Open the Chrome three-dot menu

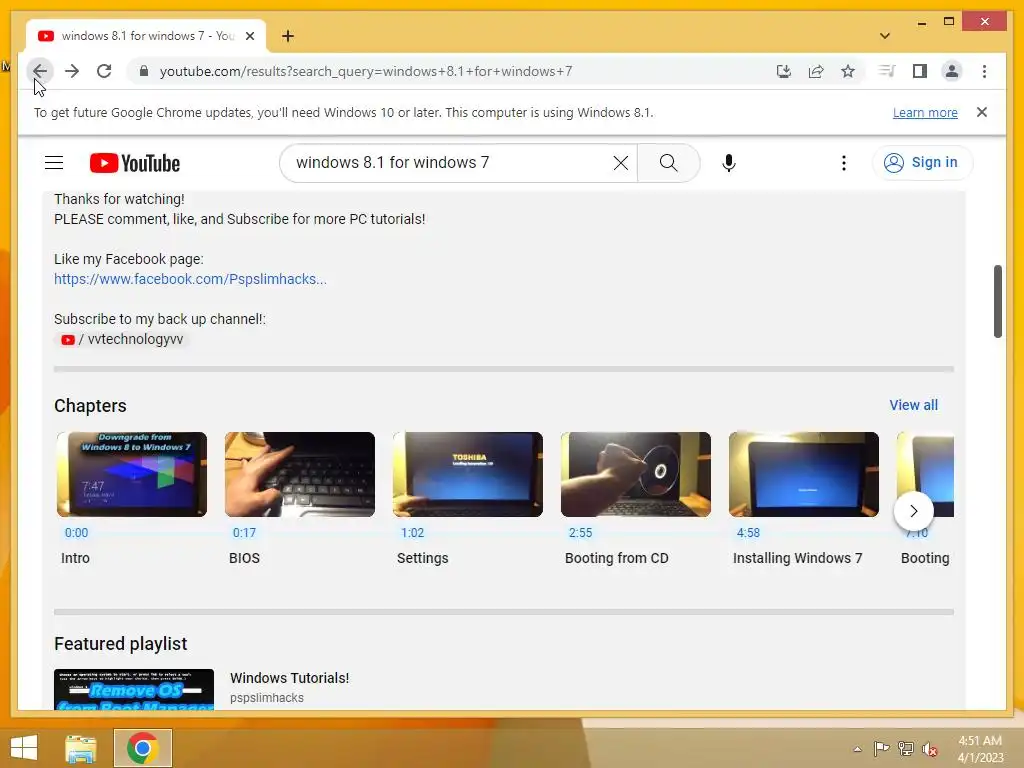coord(984,71)
